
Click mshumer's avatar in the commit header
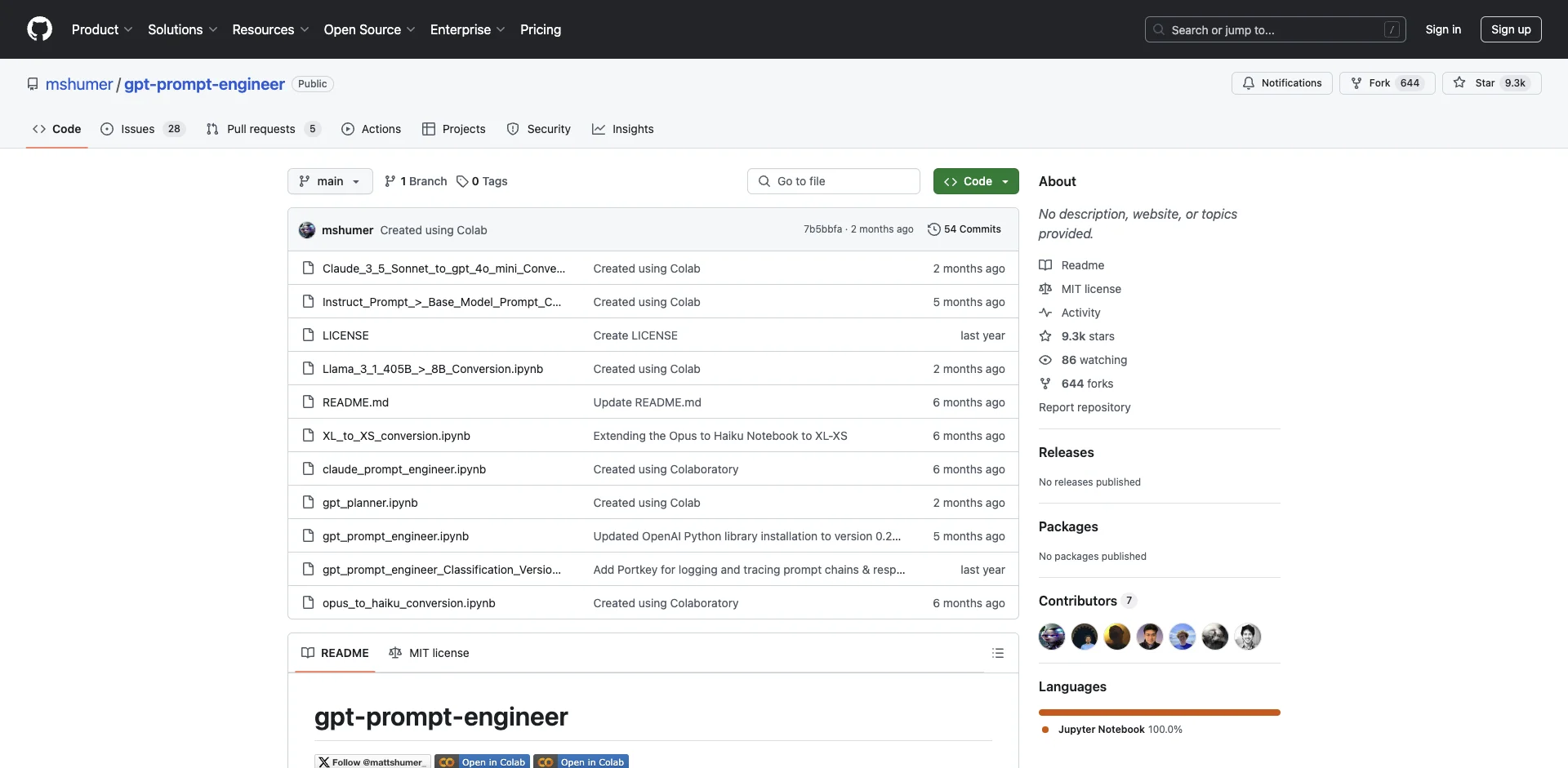(x=307, y=230)
